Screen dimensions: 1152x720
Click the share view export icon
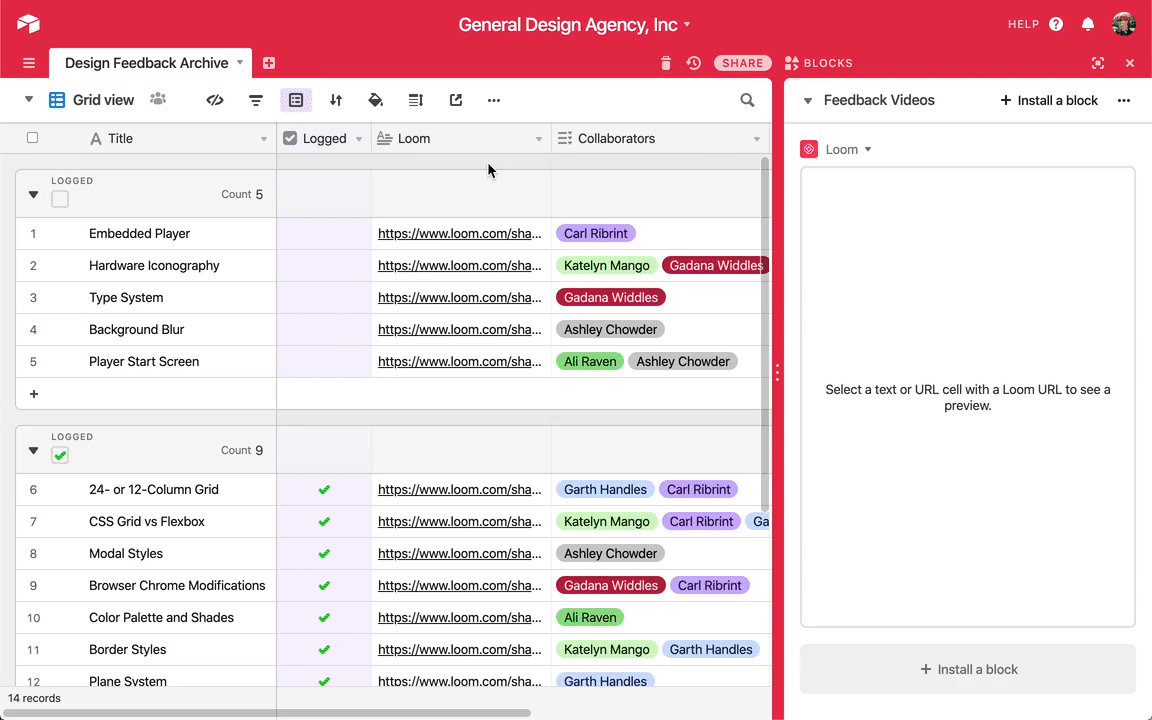[456, 100]
